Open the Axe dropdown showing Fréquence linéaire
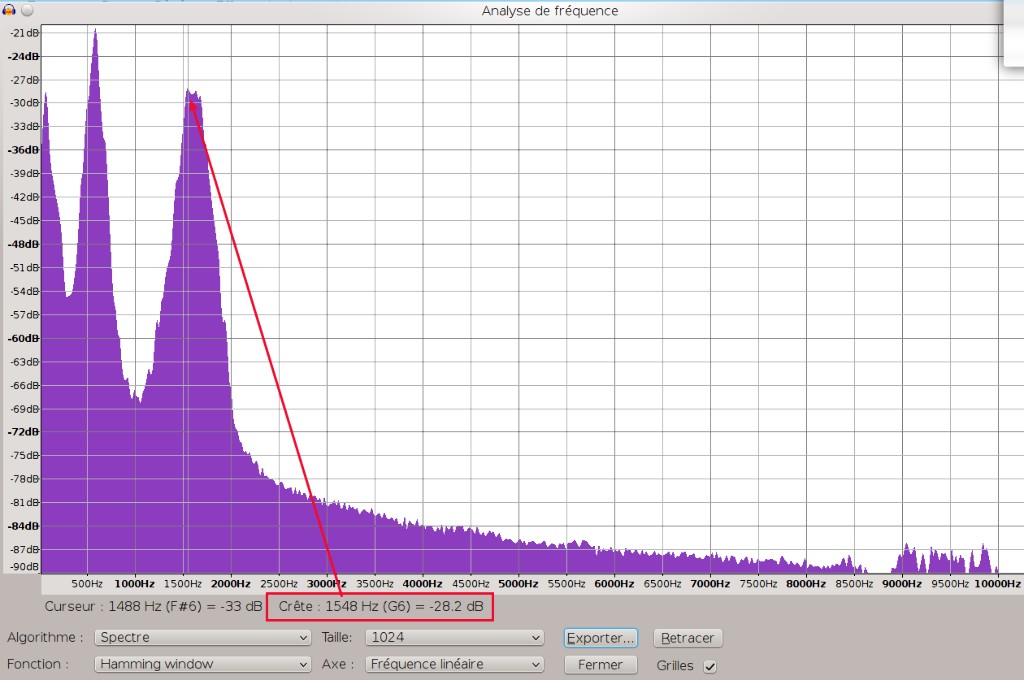Image resolution: width=1024 pixels, height=680 pixels. pos(455,664)
